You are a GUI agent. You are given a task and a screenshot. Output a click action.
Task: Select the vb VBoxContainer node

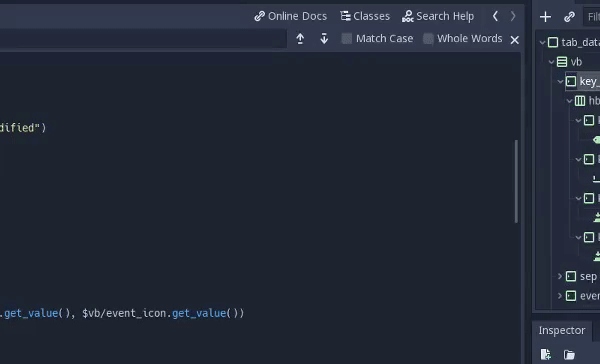tap(576, 62)
